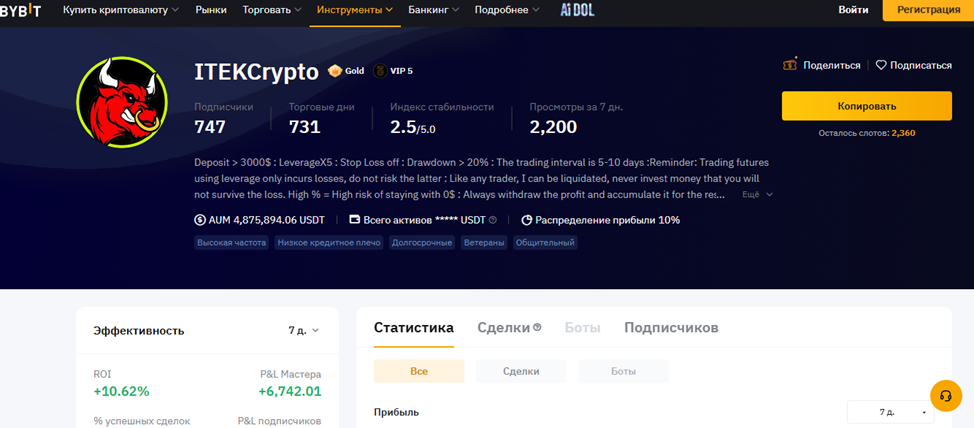Click the Войти login link
The image size is (974, 428).
click(x=853, y=10)
